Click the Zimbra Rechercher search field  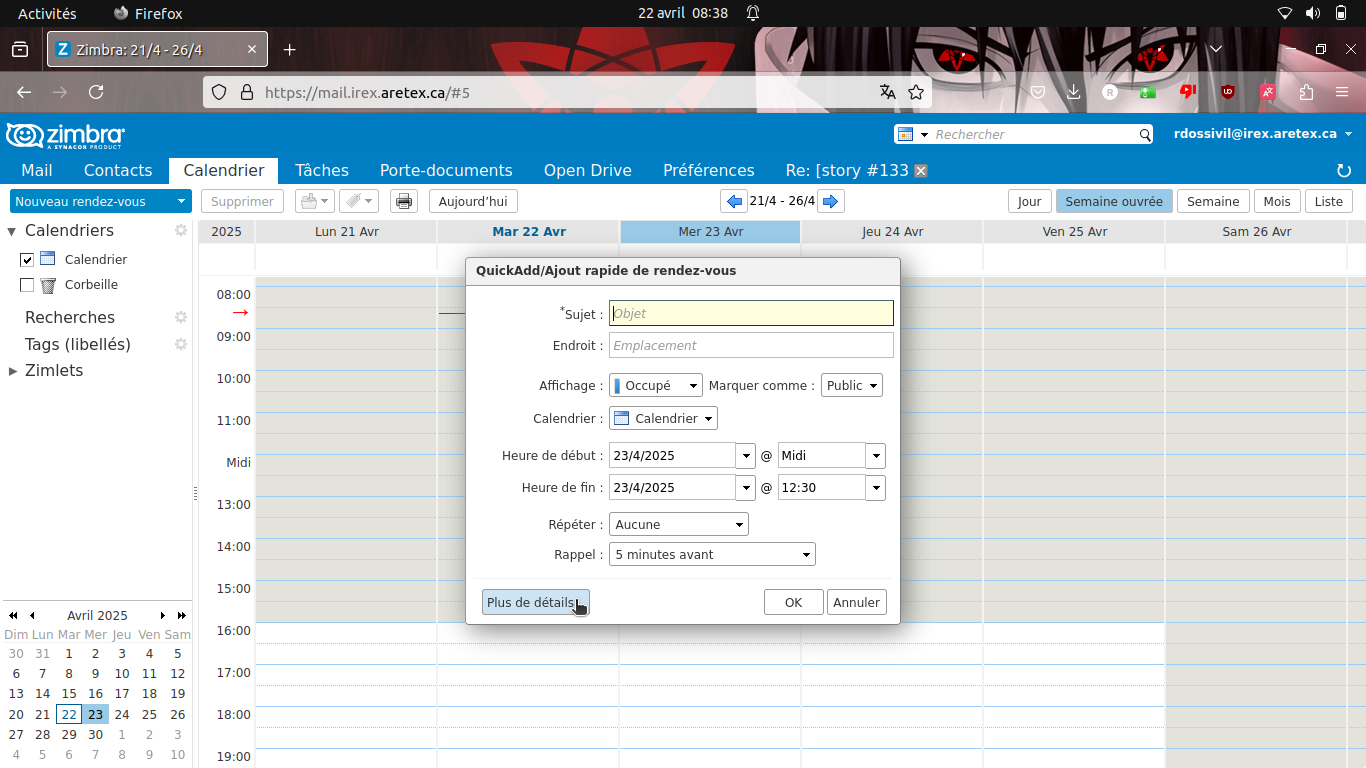coord(1035,134)
